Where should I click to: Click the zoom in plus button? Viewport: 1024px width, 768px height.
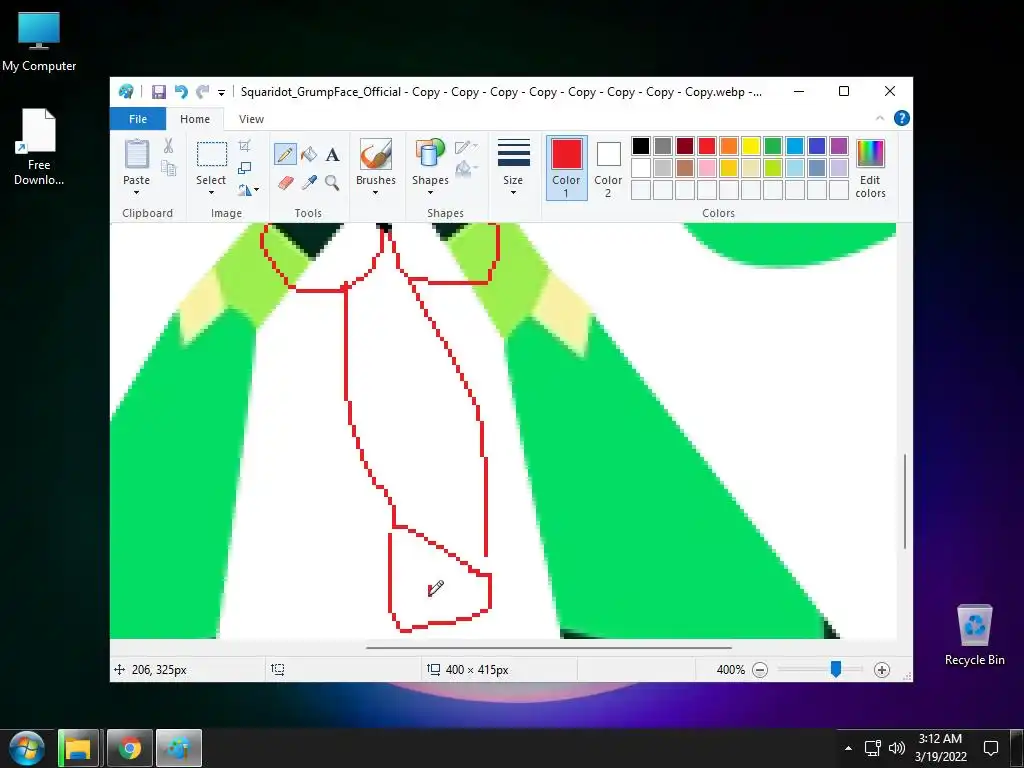click(882, 670)
